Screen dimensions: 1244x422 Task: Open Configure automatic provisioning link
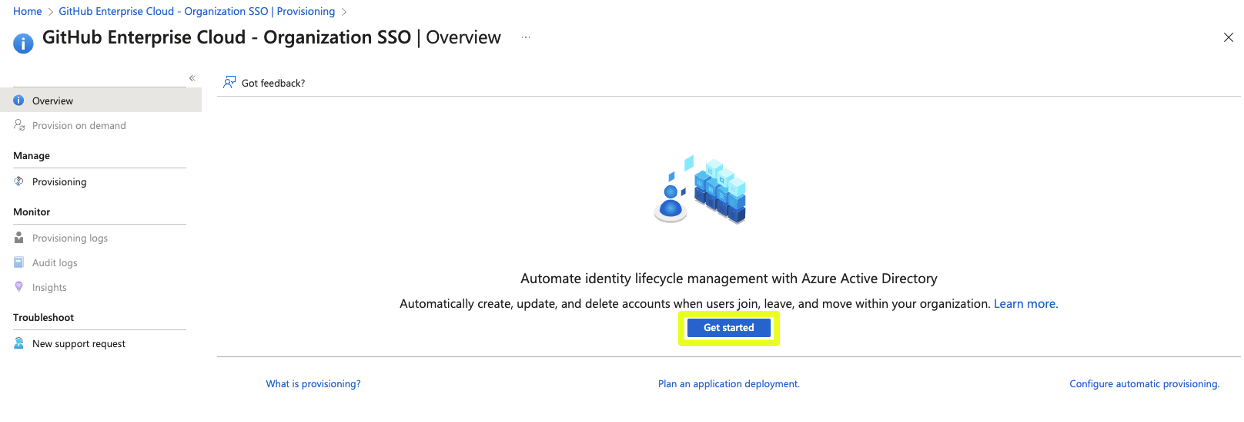pos(1144,384)
